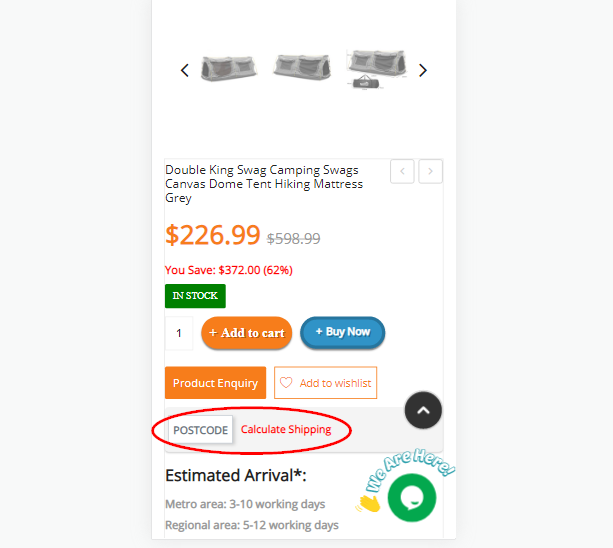Click the next thumbnail carousel arrow

(x=423, y=70)
